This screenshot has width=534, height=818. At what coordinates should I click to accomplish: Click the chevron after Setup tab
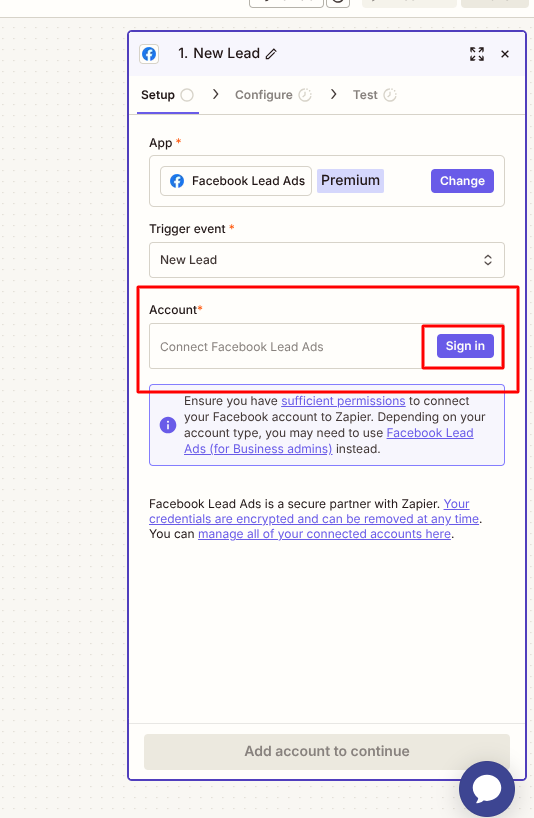(x=215, y=94)
